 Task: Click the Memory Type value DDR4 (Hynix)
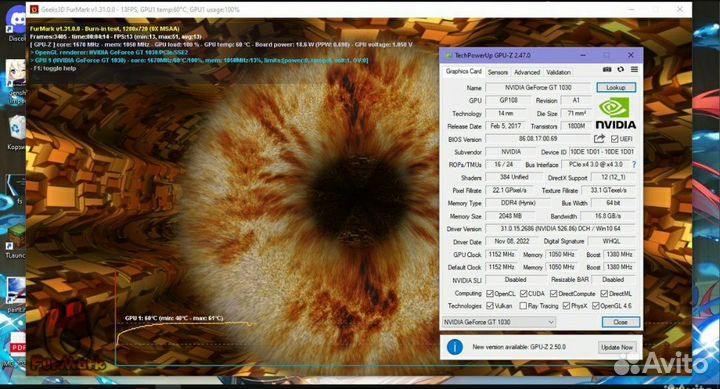pos(517,203)
